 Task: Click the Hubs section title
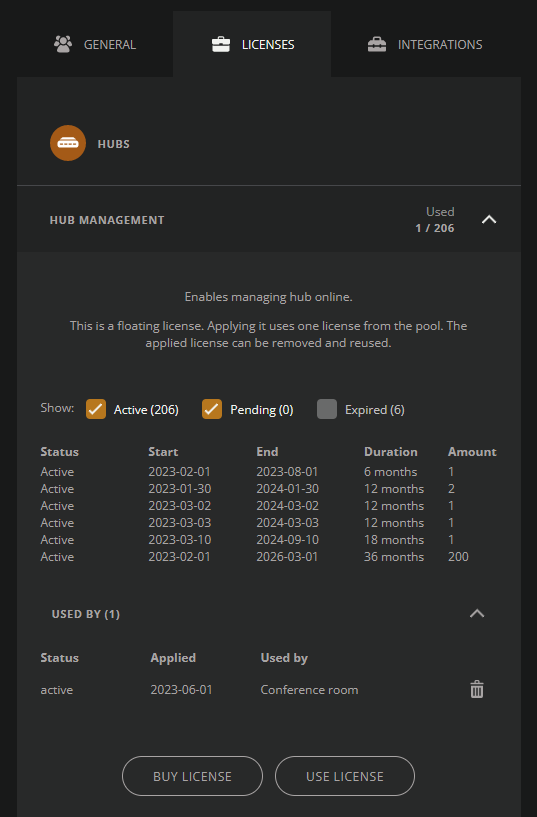[x=114, y=144]
